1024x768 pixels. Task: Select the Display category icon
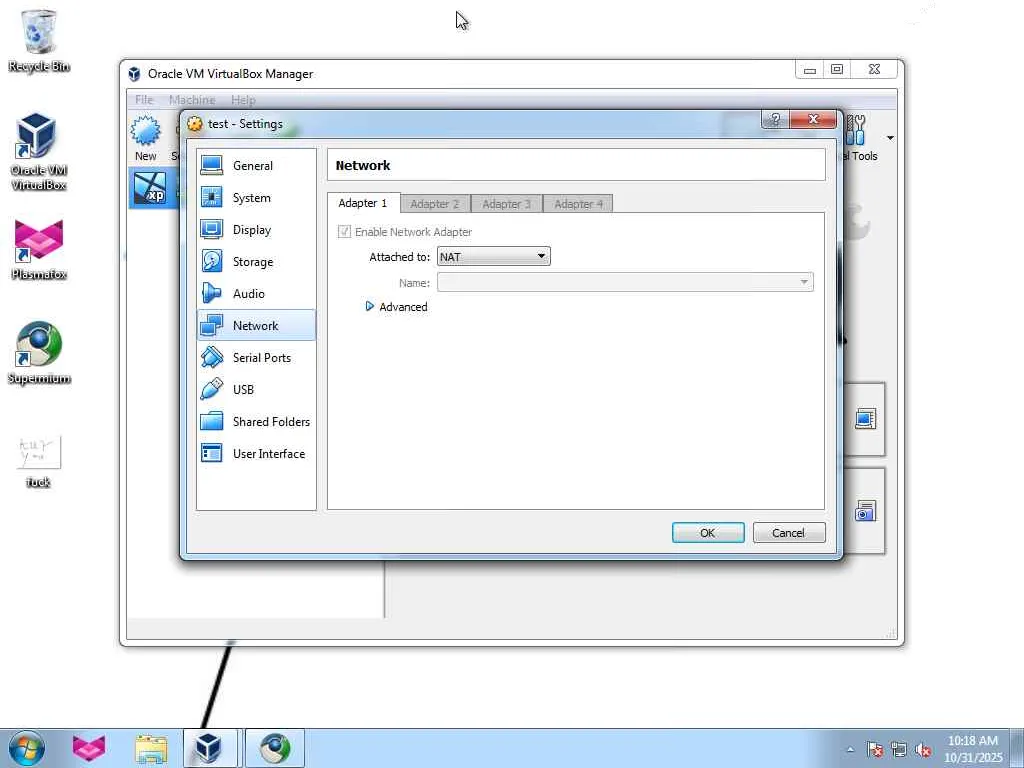(x=212, y=229)
